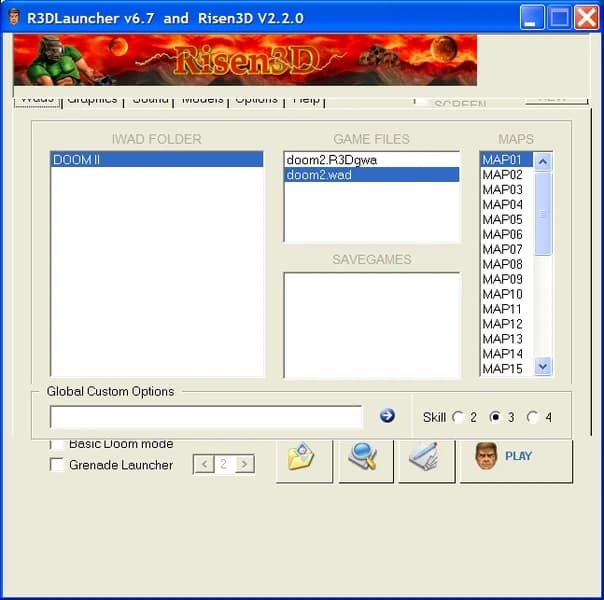Switch to the Sound tab
Screen dimensions: 604x600
point(150,101)
